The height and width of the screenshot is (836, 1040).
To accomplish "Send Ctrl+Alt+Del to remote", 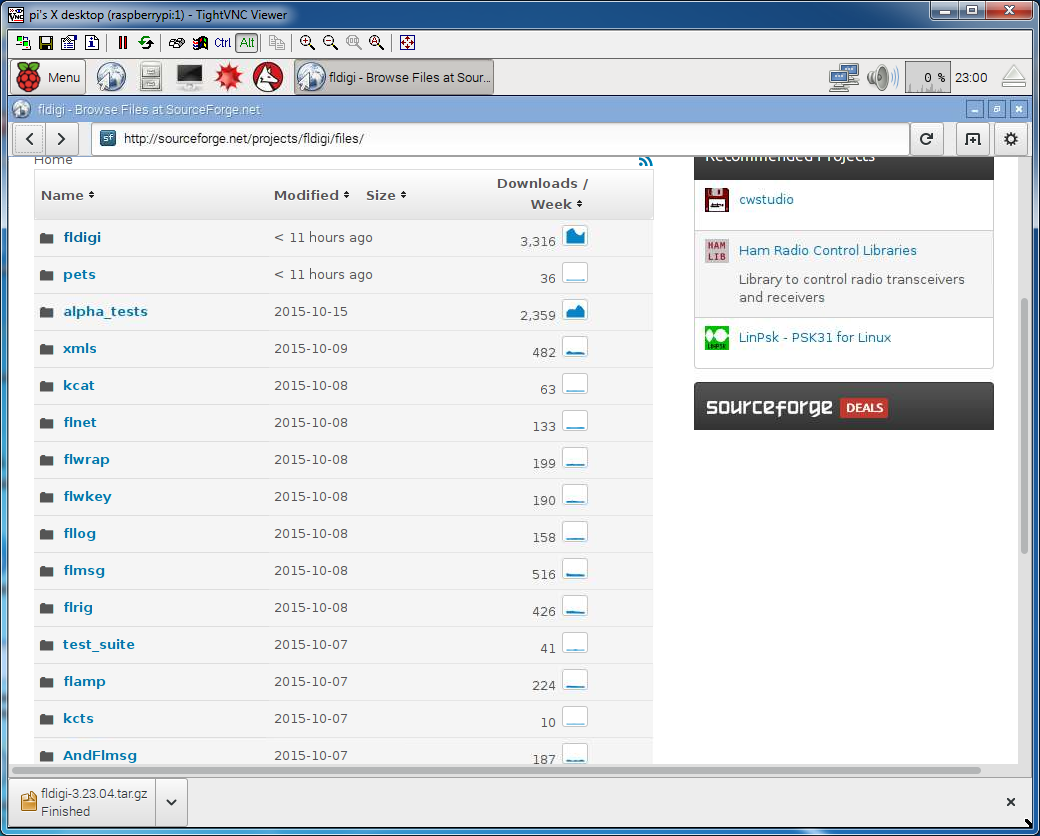I will click(176, 43).
